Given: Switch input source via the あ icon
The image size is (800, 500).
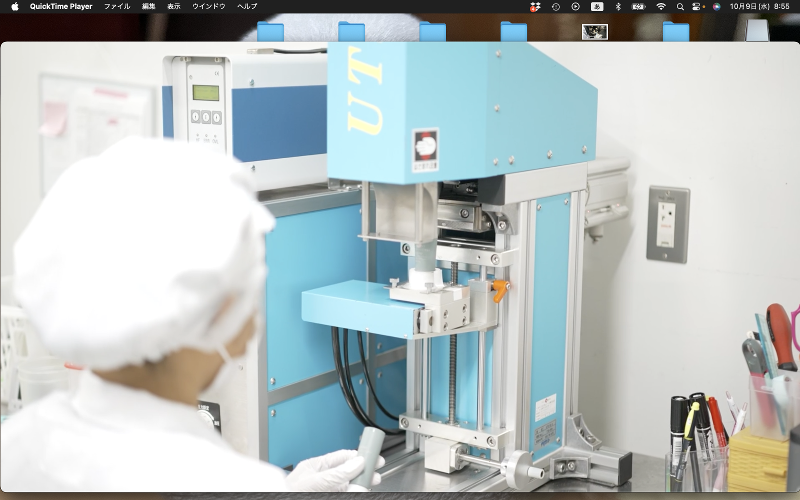Looking at the screenshot, I should (x=597, y=6).
